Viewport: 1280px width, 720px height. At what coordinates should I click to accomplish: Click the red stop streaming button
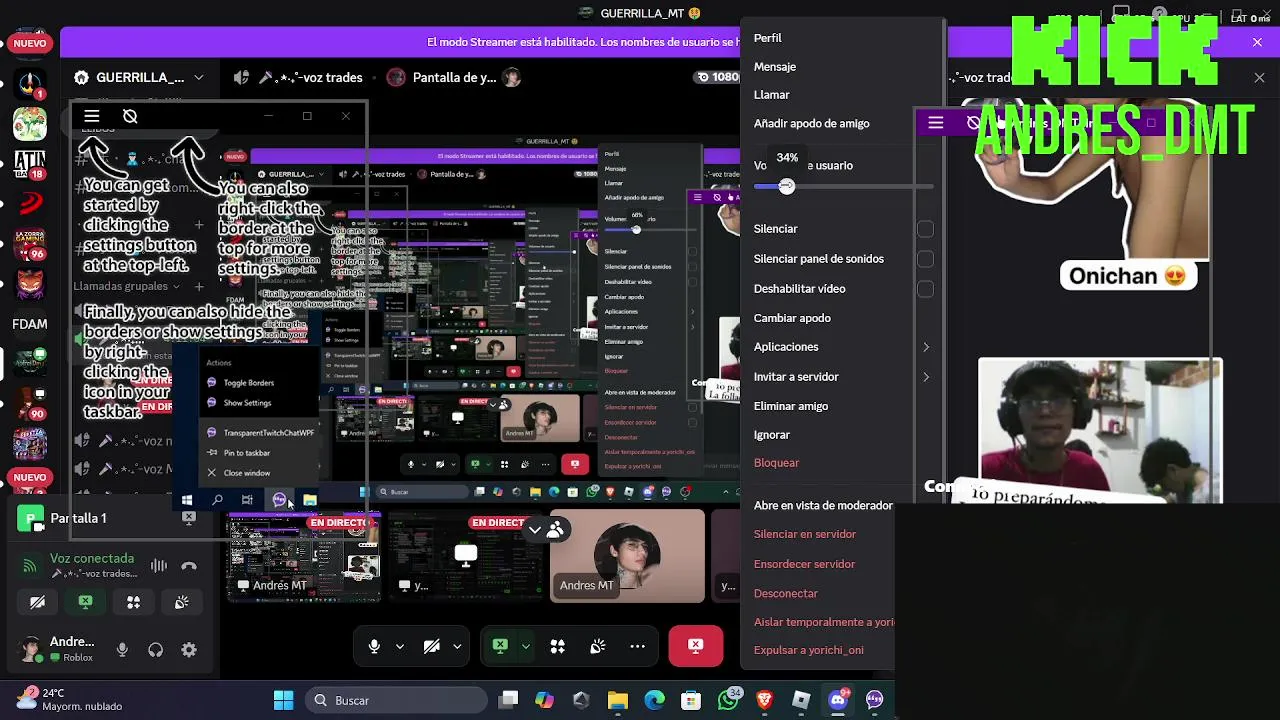pyautogui.click(x=696, y=646)
